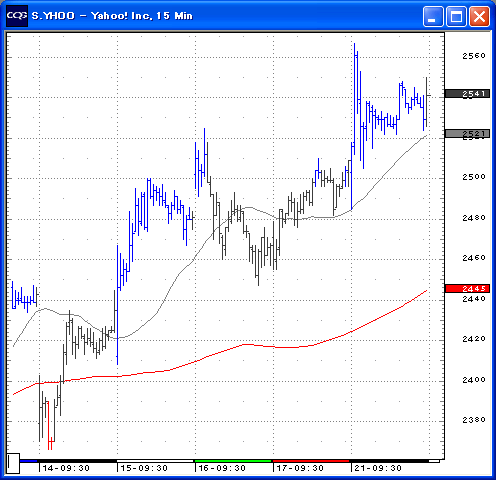The height and width of the screenshot is (480, 496).
Task: Select the dark 2541 last price label
Action: click(x=467, y=94)
